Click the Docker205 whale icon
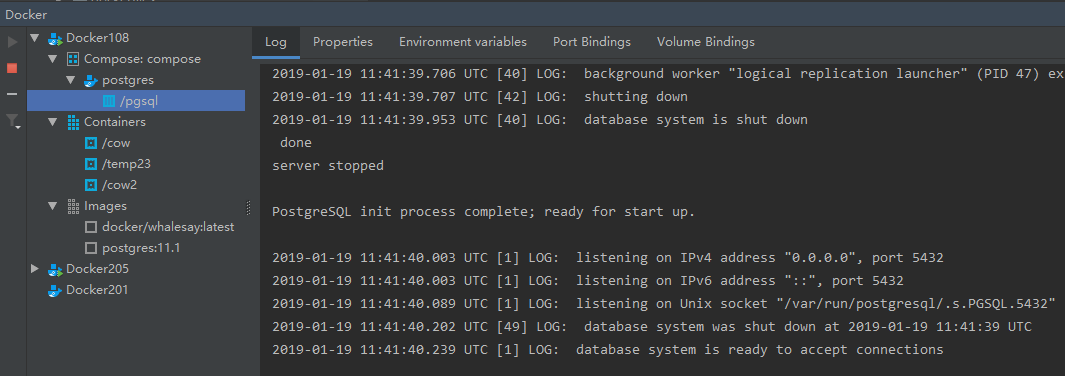The image size is (1065, 376). pyautogui.click(x=55, y=269)
